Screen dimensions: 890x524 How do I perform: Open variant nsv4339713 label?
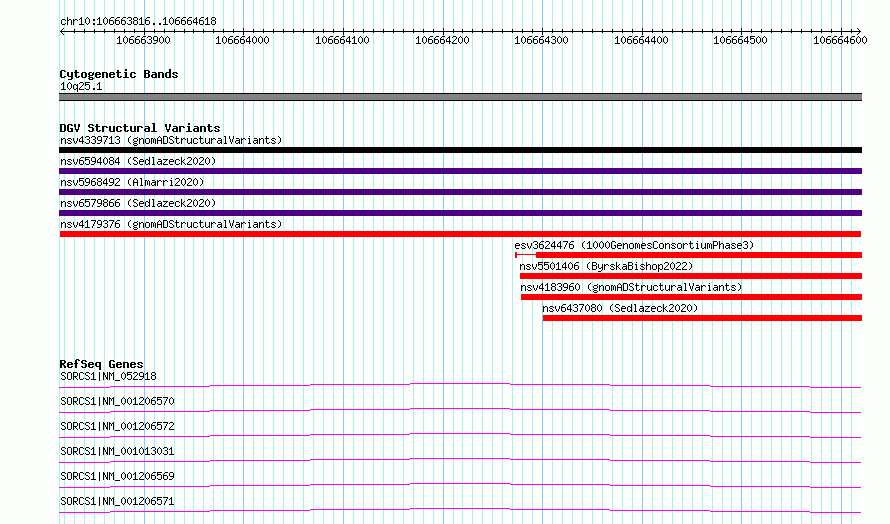(x=171, y=140)
